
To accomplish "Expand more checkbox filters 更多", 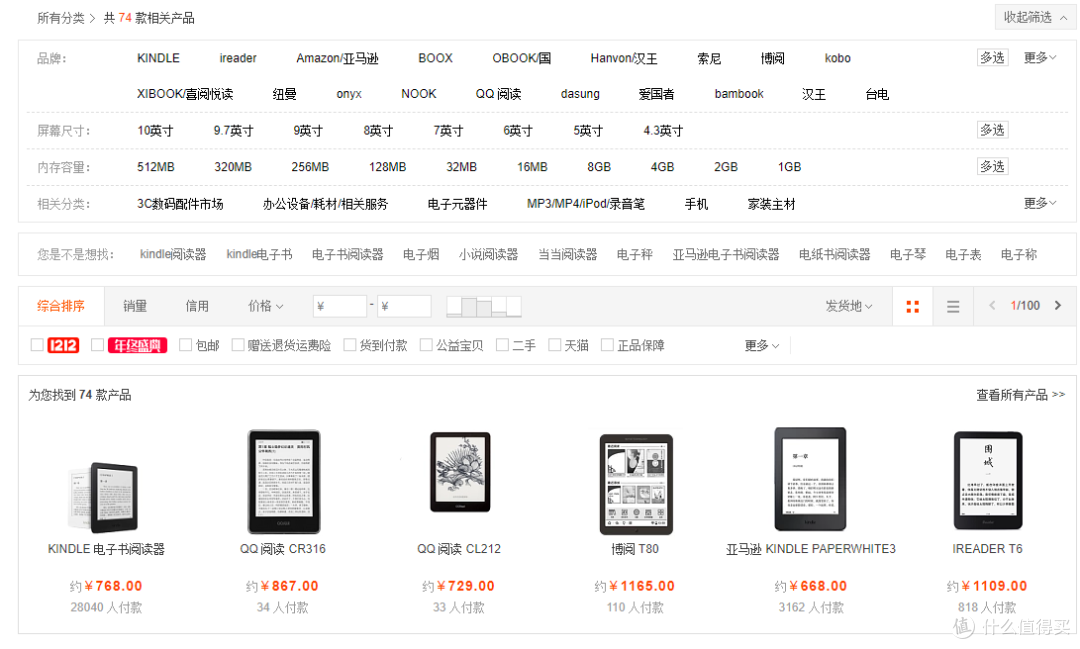I will coord(762,345).
